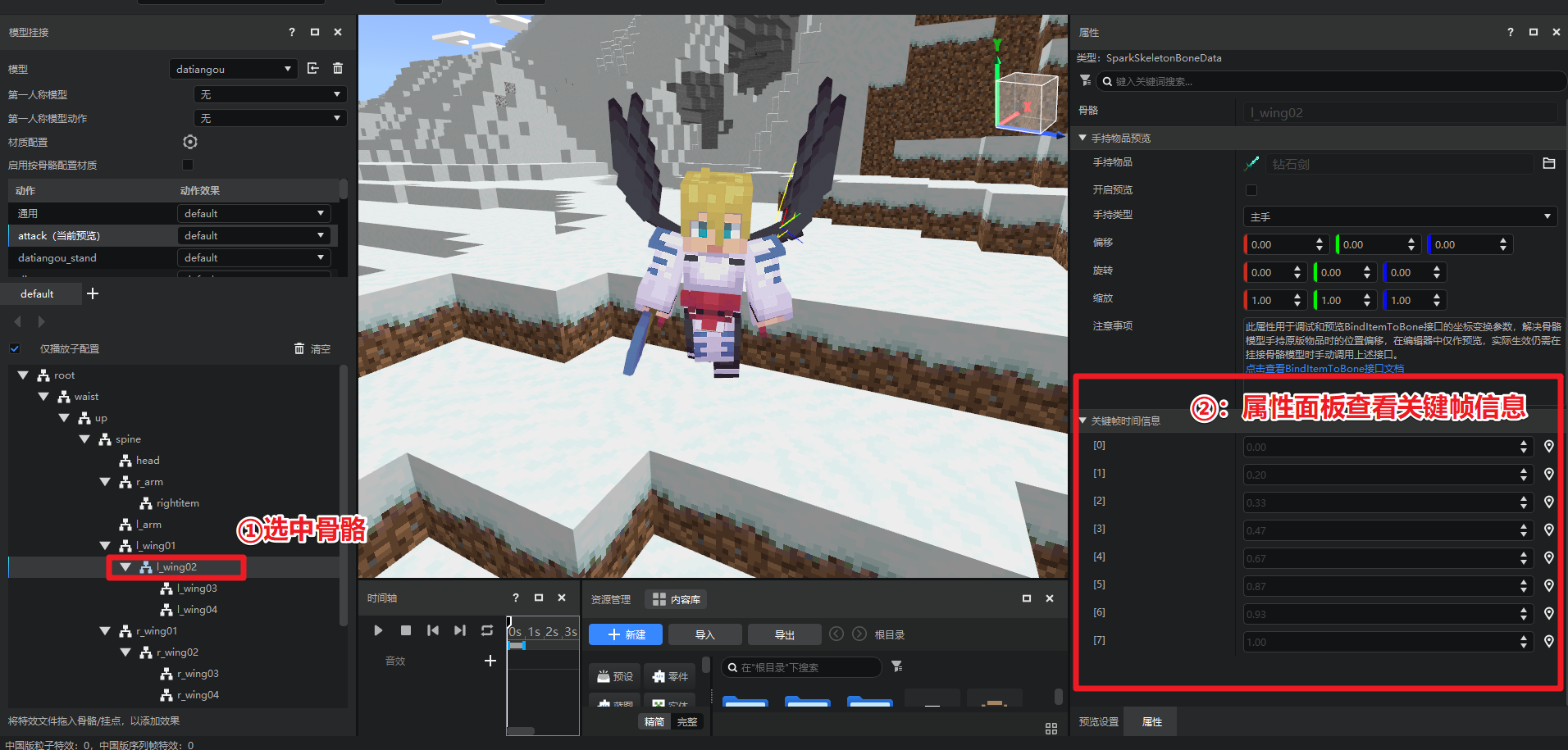Viewport: 1568px width, 750px height.
Task: Open effect dropdown for datiangou_stand action
Action: (x=254, y=257)
